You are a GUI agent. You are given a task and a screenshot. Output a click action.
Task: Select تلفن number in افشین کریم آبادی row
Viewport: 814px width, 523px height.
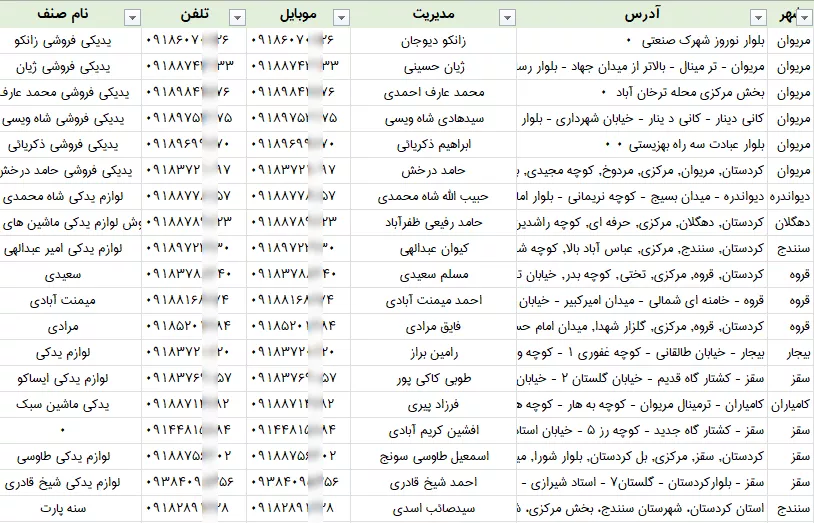(194, 430)
